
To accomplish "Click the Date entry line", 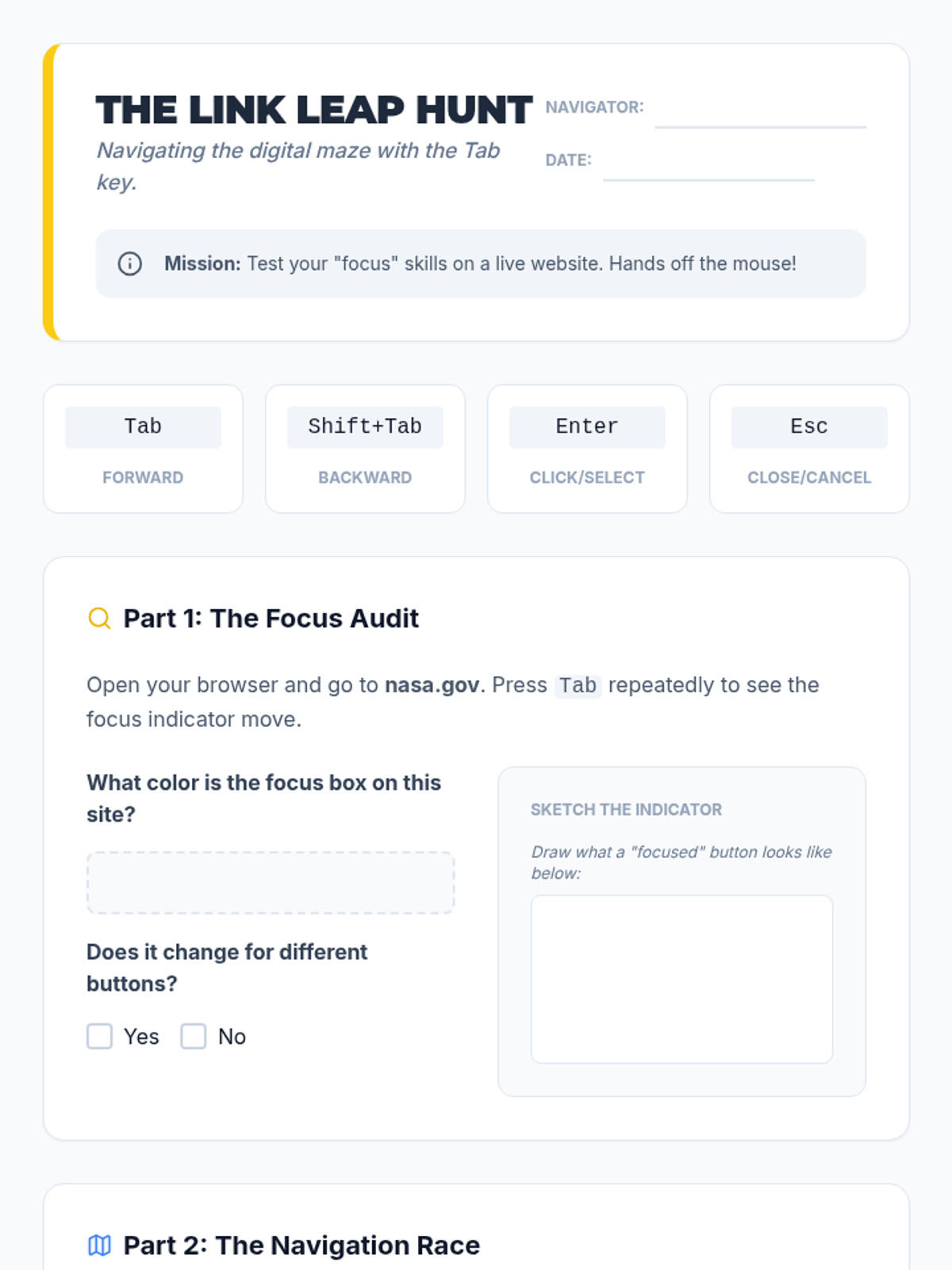I will pos(708,168).
